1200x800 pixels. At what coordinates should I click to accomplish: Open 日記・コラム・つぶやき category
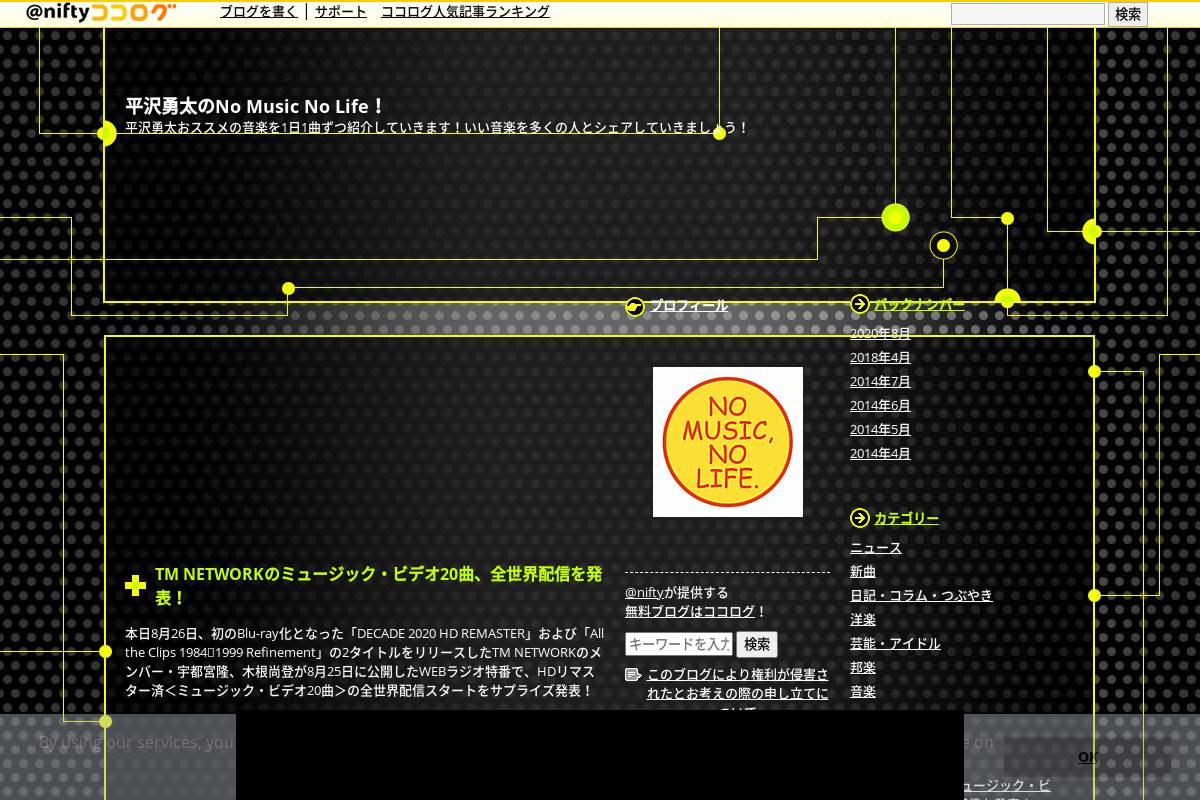[922, 595]
